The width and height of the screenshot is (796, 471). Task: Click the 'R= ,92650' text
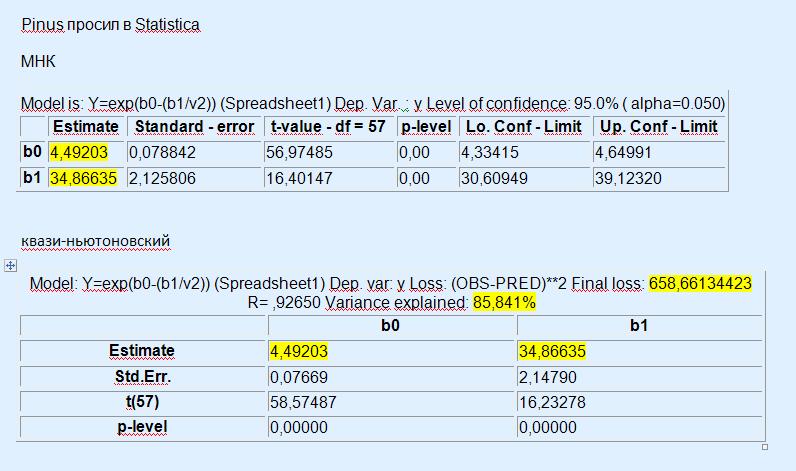(x=284, y=302)
